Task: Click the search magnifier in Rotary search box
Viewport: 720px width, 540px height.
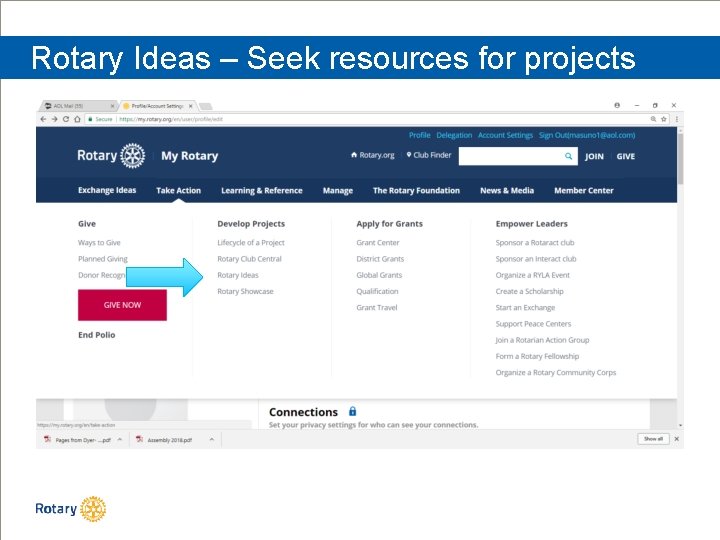Action: tap(568, 156)
